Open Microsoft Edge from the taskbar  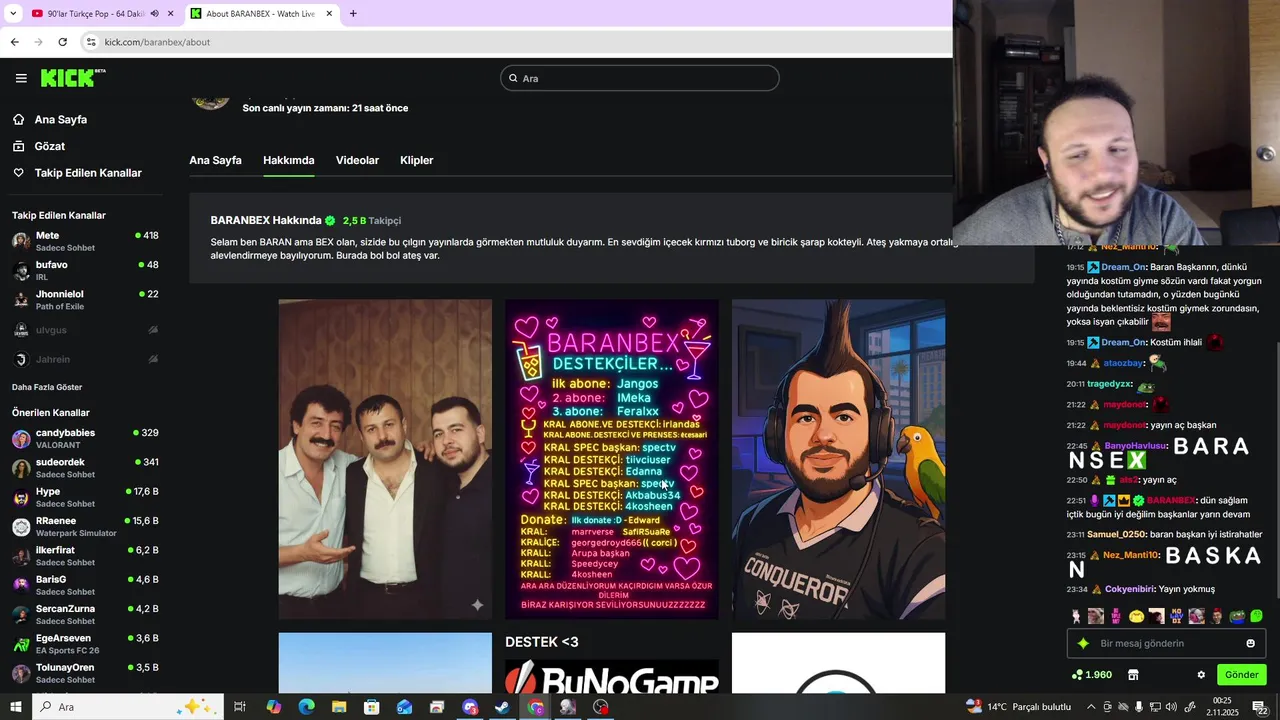coord(306,707)
